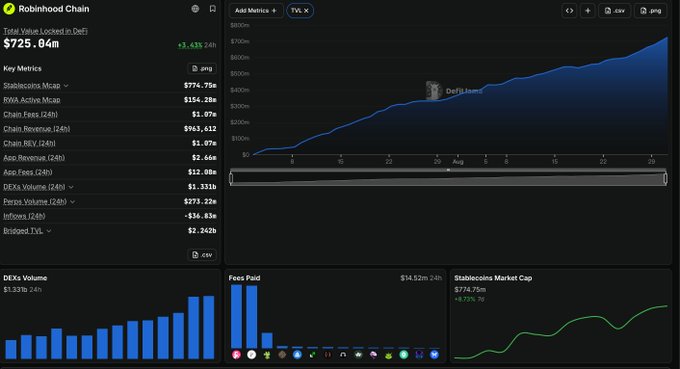Click the Aug label on chart x-axis

458,162
